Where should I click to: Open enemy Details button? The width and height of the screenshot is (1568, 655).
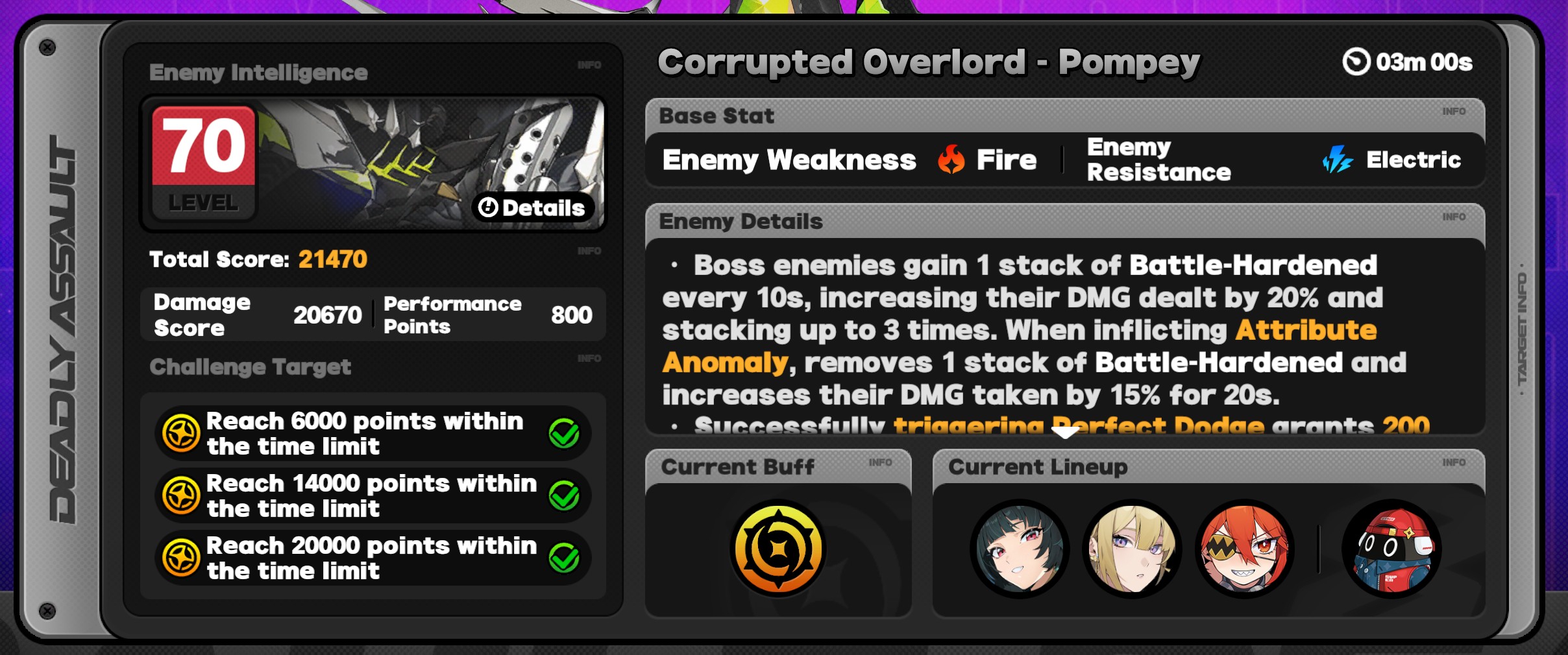point(532,208)
